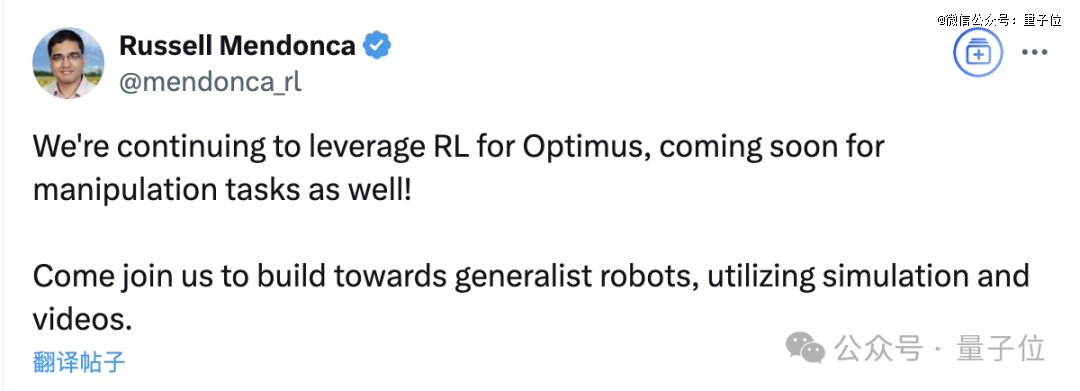Viewport: 1080px width, 391px height.
Task: Click the WeChat logo in the watermark
Action: 805,347
